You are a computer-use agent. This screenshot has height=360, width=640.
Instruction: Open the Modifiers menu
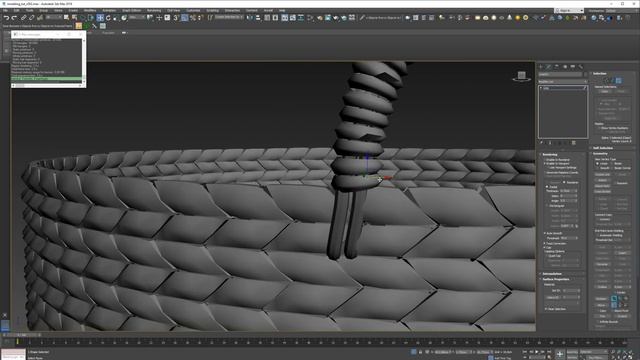click(x=90, y=10)
